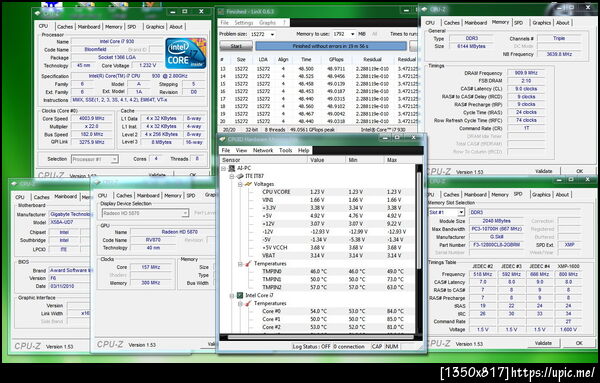Viewport: 600px width, 383px height.
Task: Click the ITE IT87 chip icon in HWMonitor
Action: [x=240, y=176]
